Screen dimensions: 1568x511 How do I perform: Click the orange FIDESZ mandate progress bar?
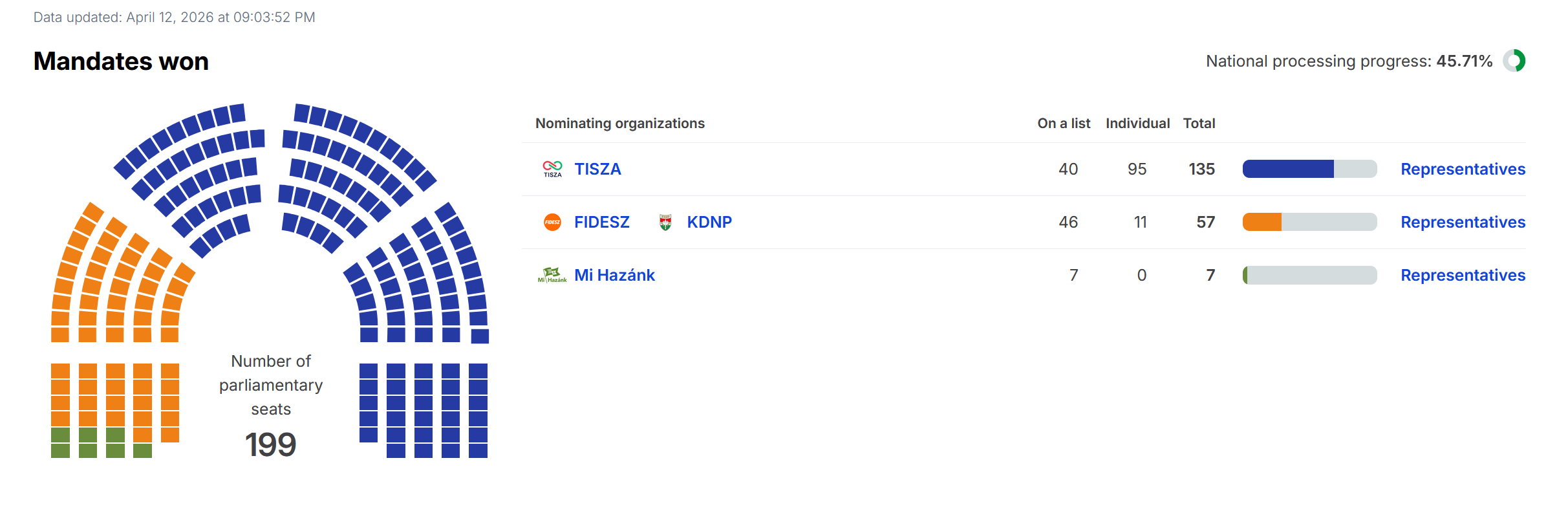[1262, 222]
